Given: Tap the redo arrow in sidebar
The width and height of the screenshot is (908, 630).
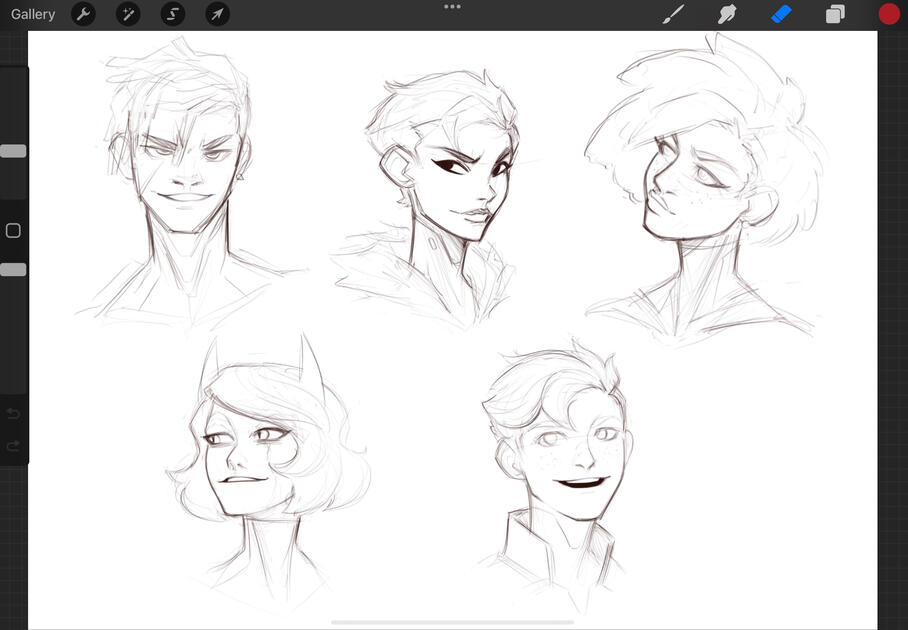Looking at the screenshot, I should pyautogui.click(x=13, y=446).
